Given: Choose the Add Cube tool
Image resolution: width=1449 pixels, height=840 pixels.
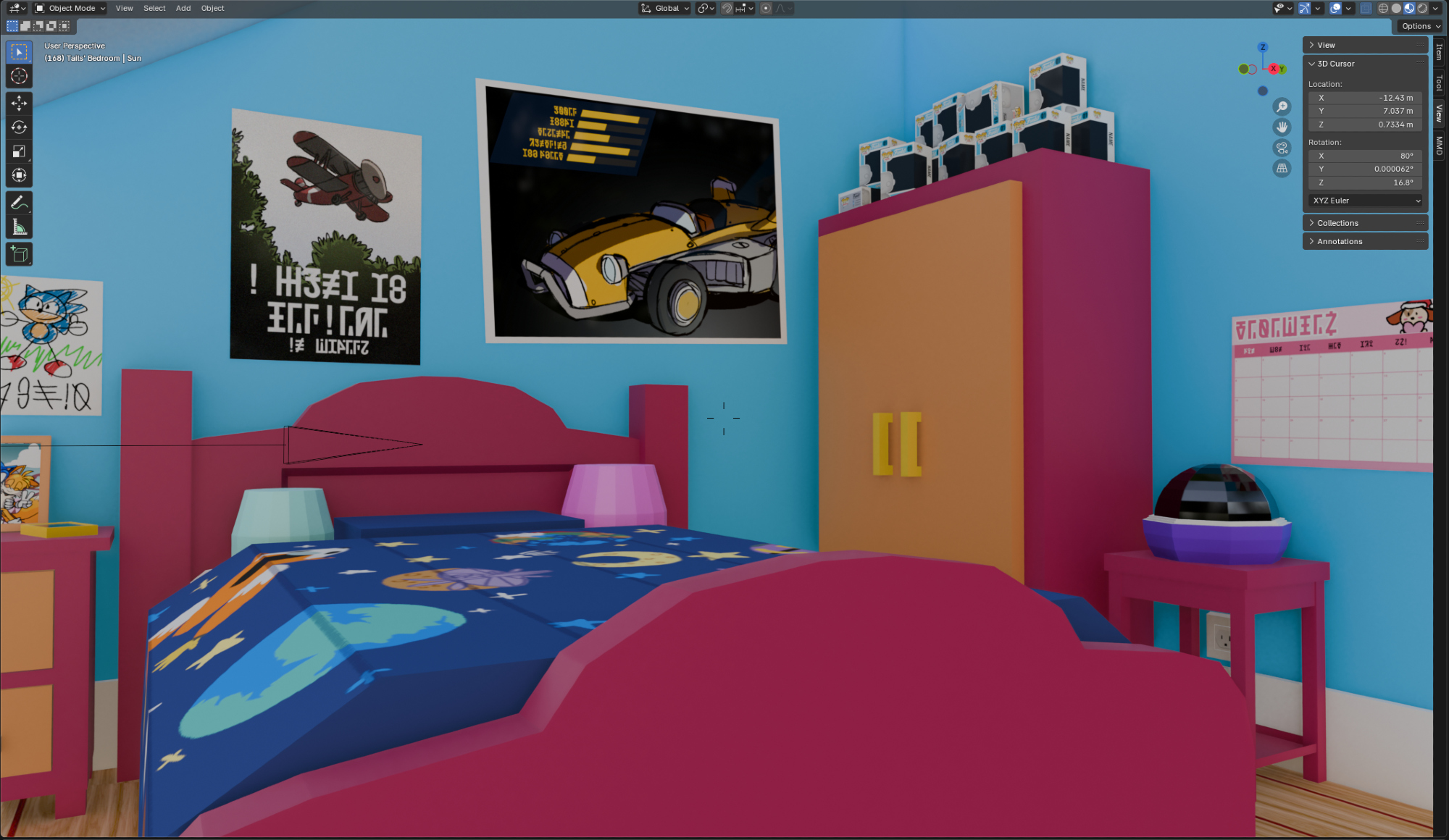Looking at the screenshot, I should [x=20, y=254].
